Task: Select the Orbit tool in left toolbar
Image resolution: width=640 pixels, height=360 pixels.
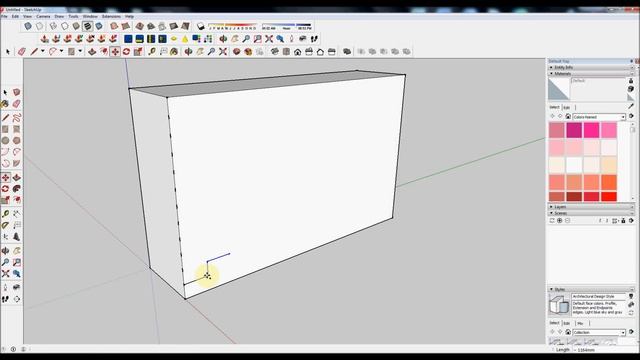Action: click(5, 251)
